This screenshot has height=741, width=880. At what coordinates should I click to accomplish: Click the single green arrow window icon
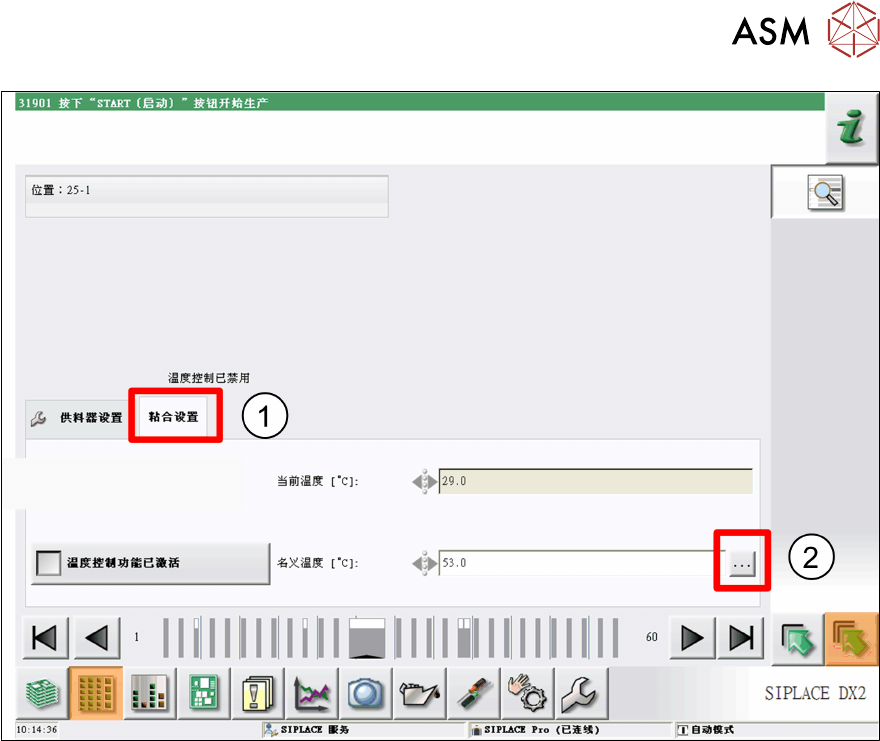tap(798, 639)
